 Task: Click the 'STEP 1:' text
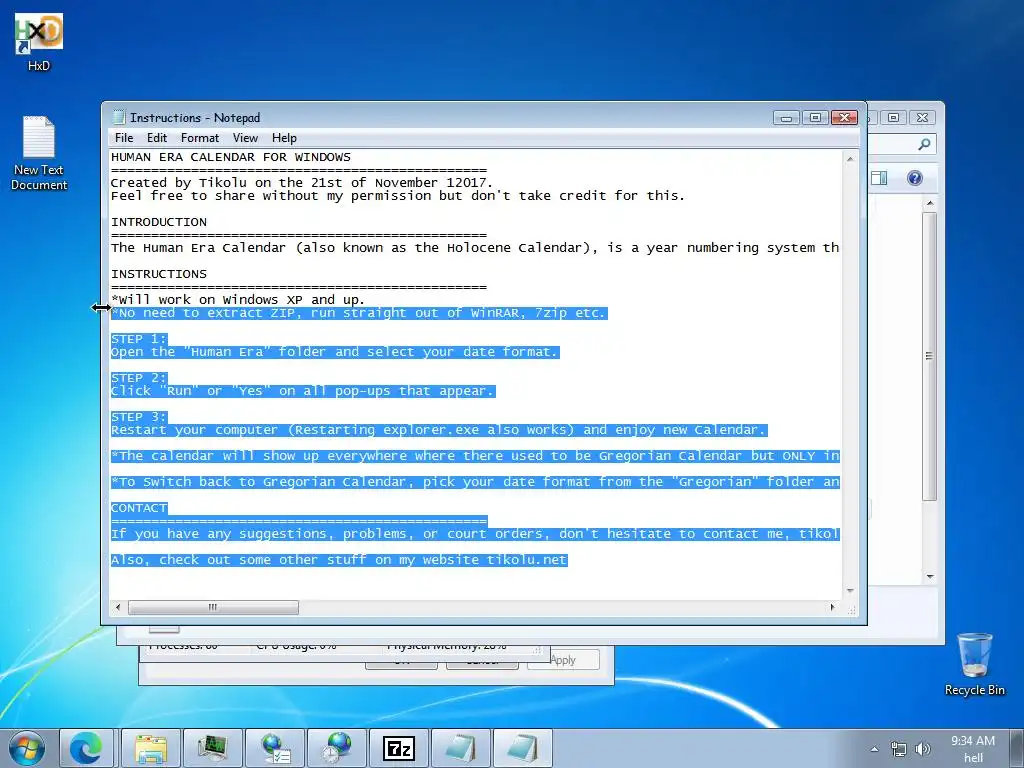pyautogui.click(x=139, y=339)
